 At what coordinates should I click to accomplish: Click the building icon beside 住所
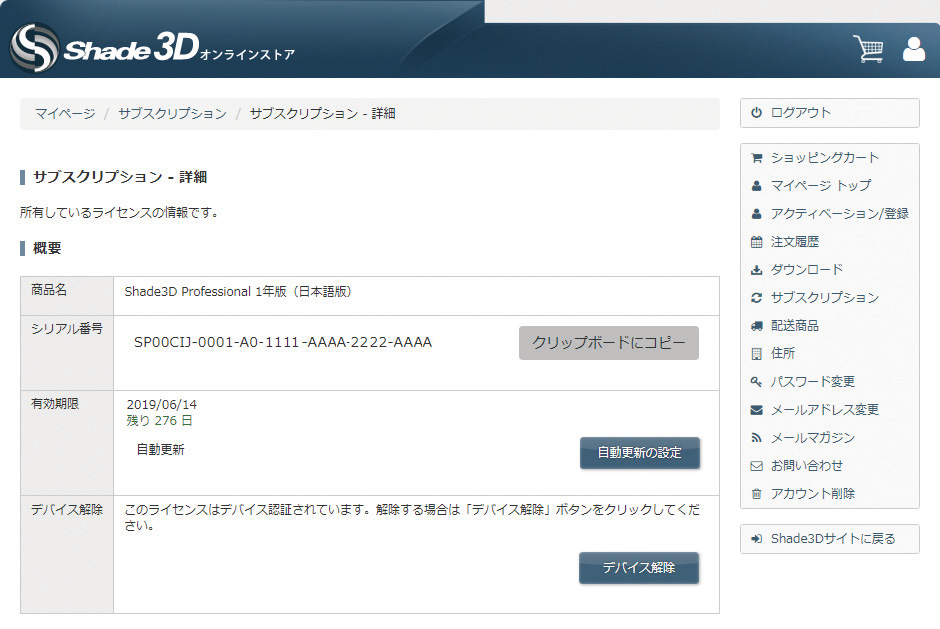point(757,354)
